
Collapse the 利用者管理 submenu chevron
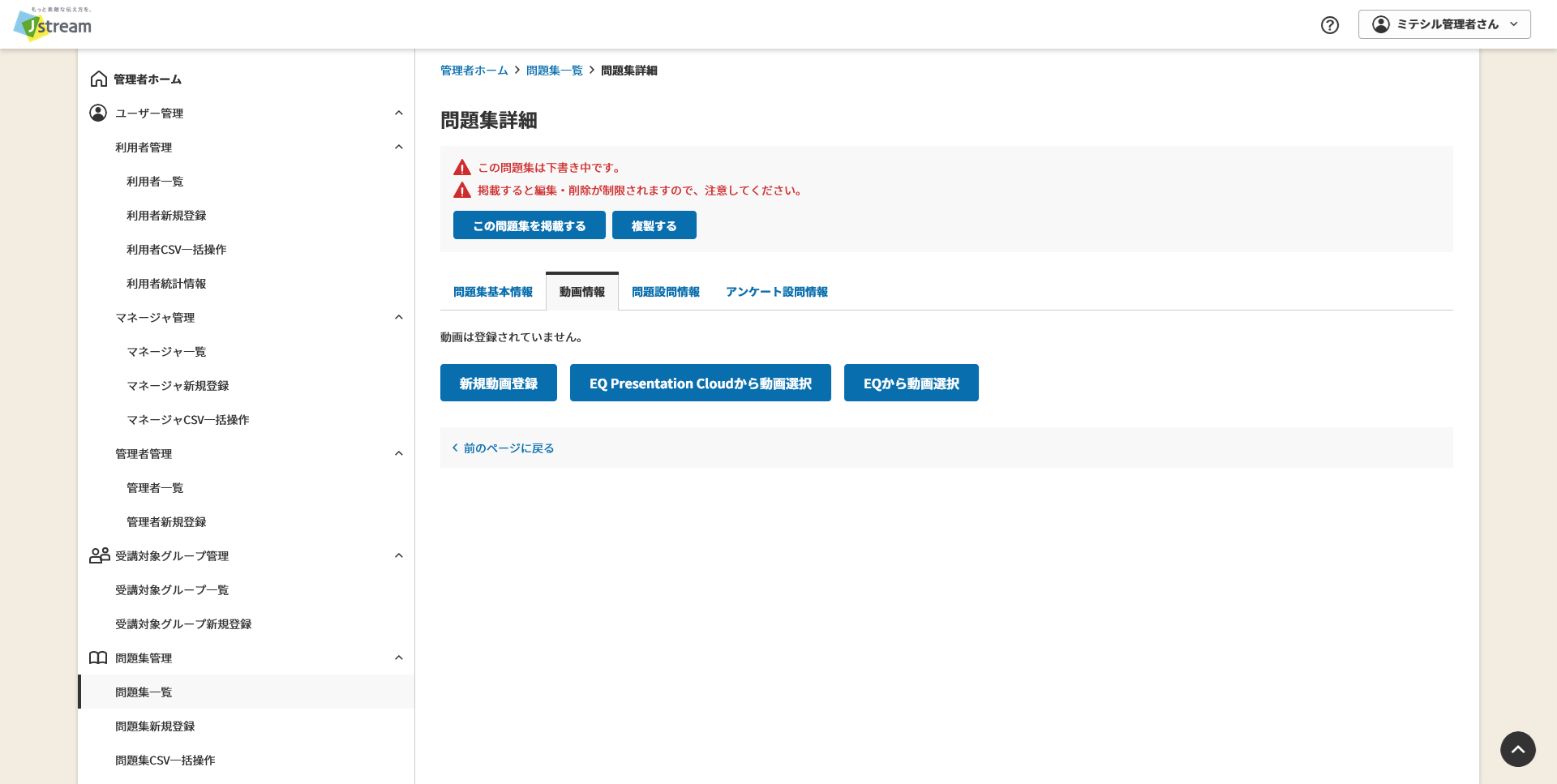click(x=398, y=147)
